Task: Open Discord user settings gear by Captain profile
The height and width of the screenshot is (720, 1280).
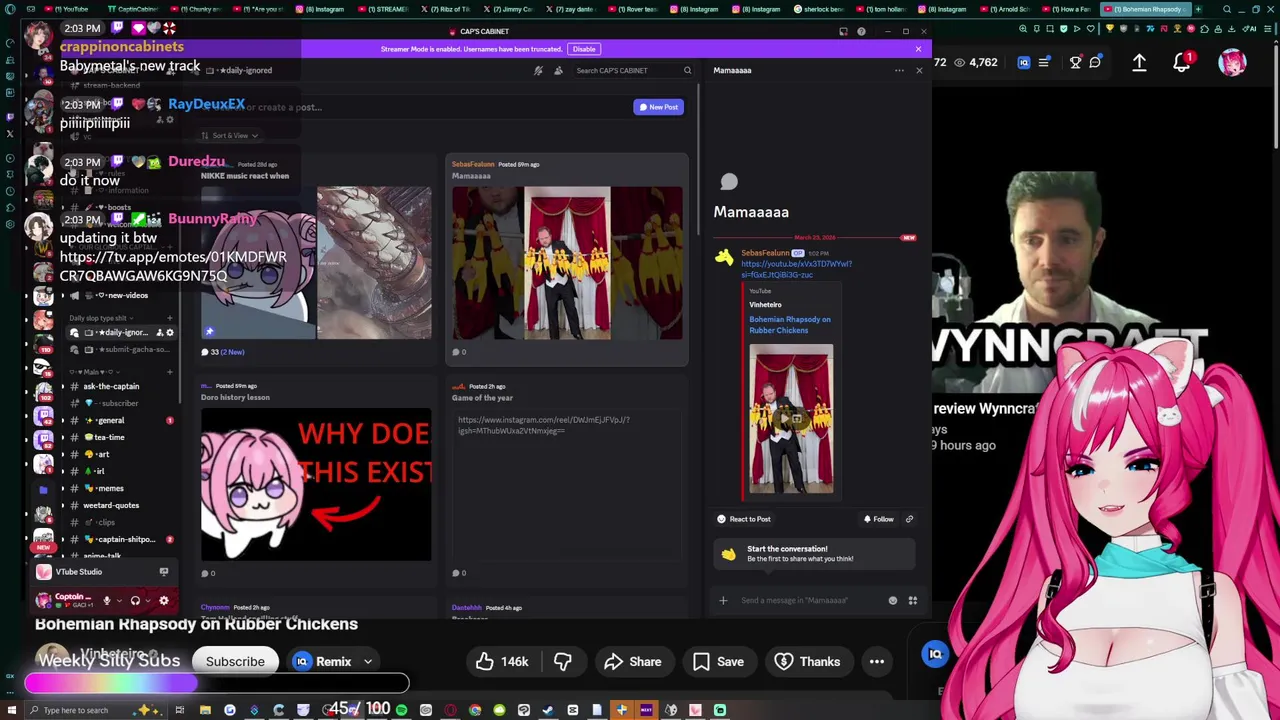Action: 164,600
